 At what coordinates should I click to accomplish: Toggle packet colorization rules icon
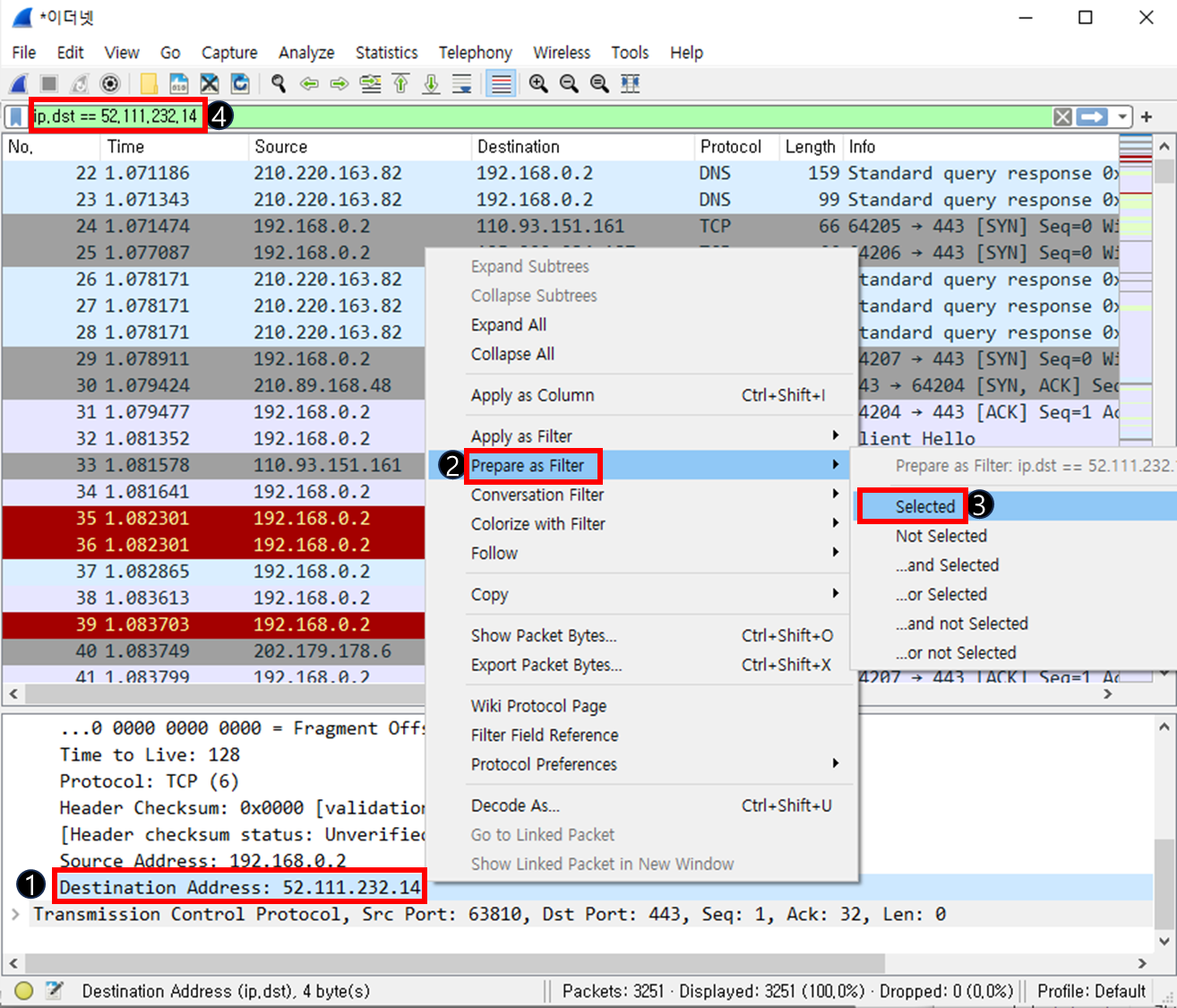click(x=501, y=84)
